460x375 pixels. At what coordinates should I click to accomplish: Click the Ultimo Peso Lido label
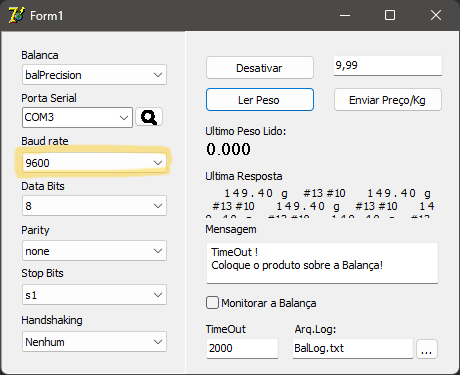point(246,131)
